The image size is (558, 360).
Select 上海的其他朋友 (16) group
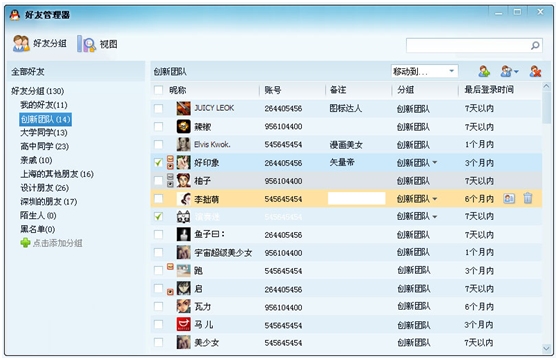[x=57, y=174]
